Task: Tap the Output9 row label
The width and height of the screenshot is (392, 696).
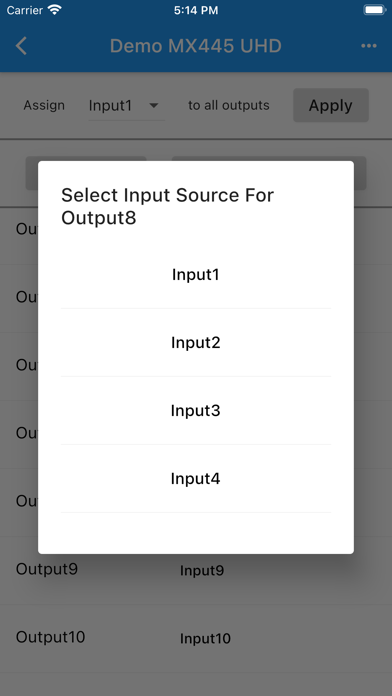Action: (x=47, y=569)
